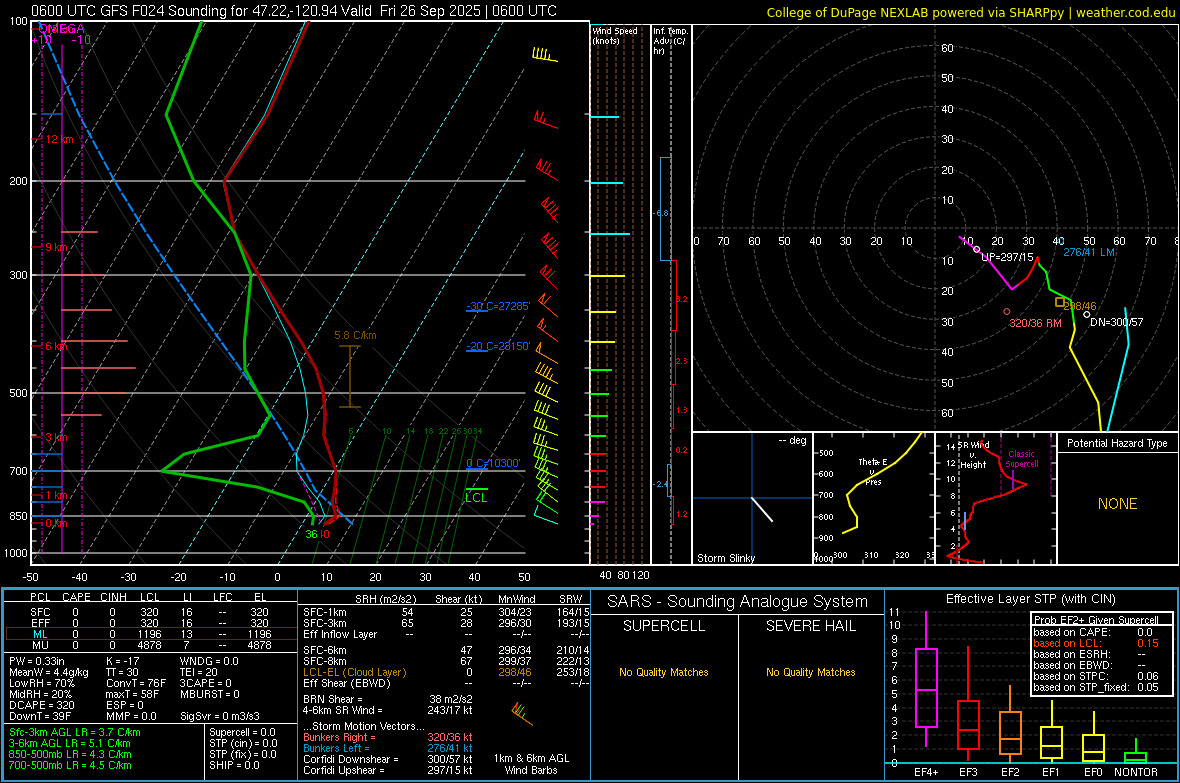
Task: Click the Wind Speed (knots) header
Action: click(x=615, y=35)
